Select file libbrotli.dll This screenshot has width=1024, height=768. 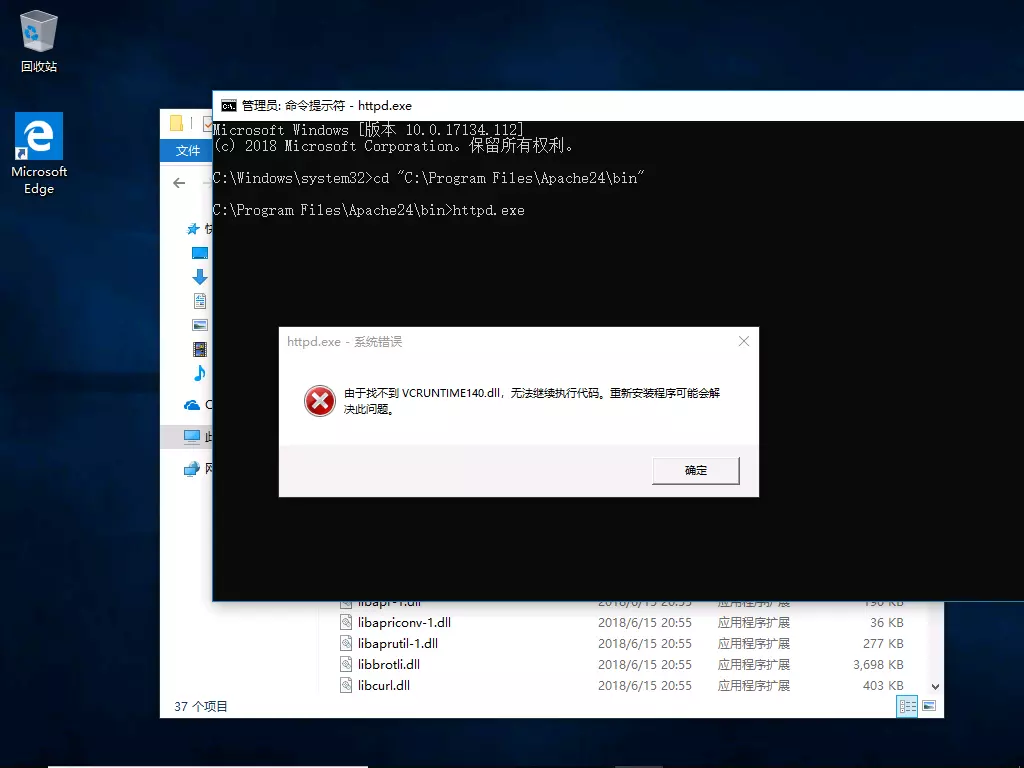[389, 664]
